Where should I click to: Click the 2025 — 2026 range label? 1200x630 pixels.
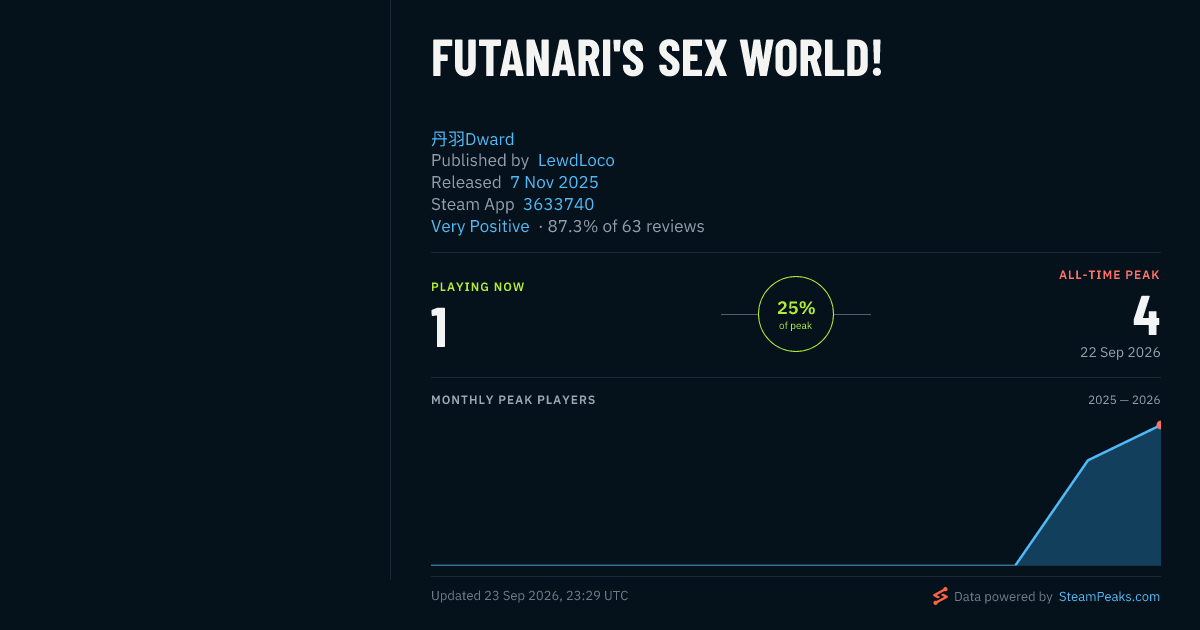click(x=1124, y=400)
